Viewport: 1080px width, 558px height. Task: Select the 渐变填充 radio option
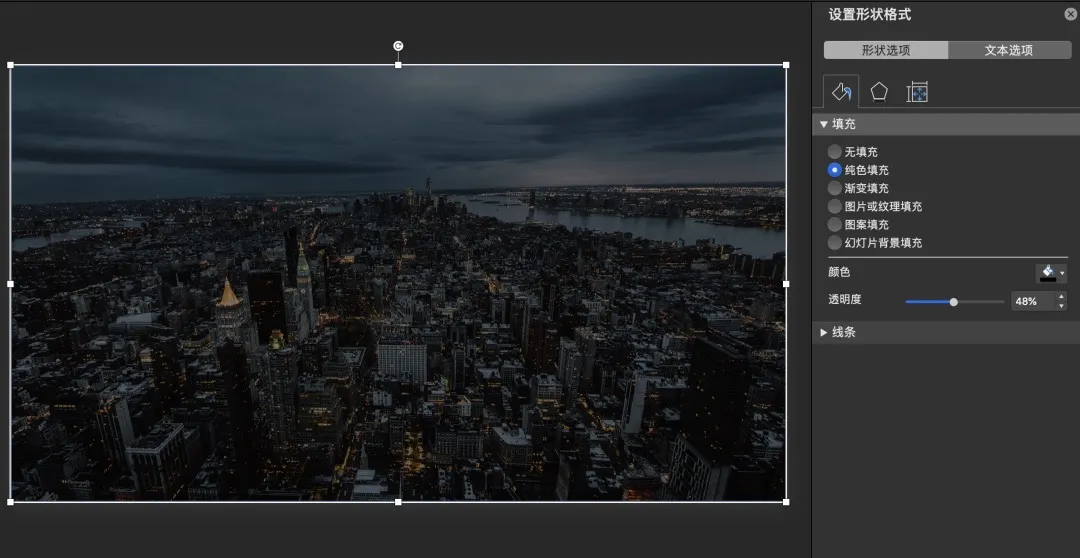(835, 188)
